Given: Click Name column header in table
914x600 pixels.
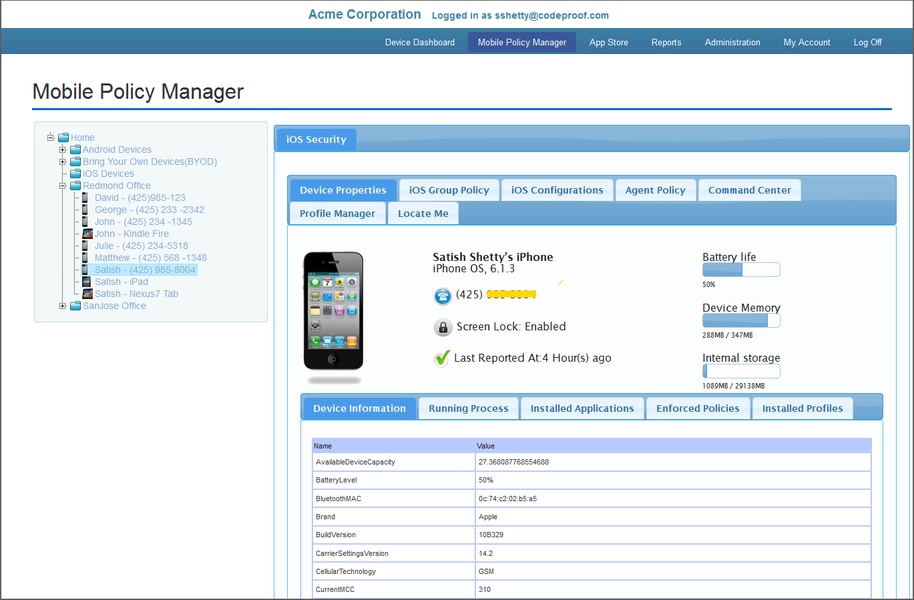Looking at the screenshot, I should point(322,446).
